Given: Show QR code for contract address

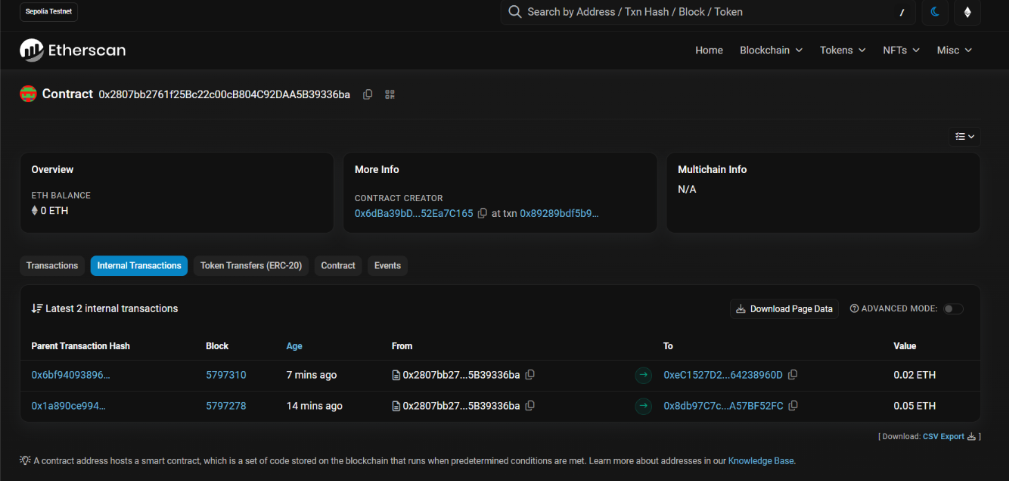Looking at the screenshot, I should coord(389,95).
